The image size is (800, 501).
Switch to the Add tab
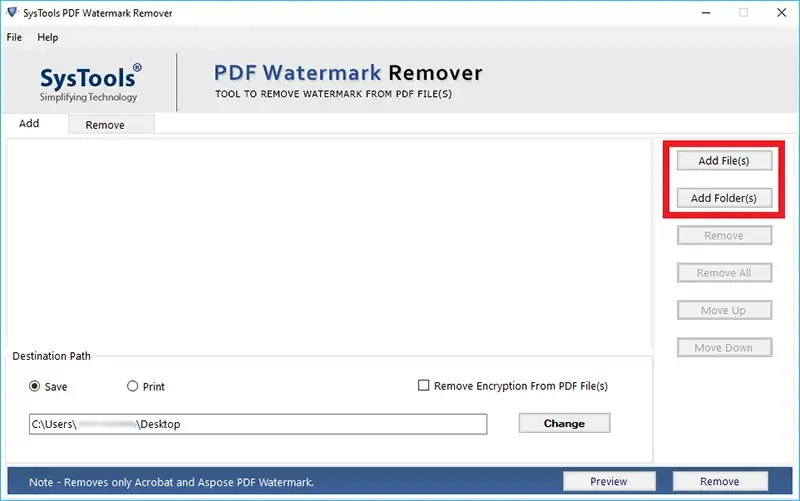[x=29, y=123]
